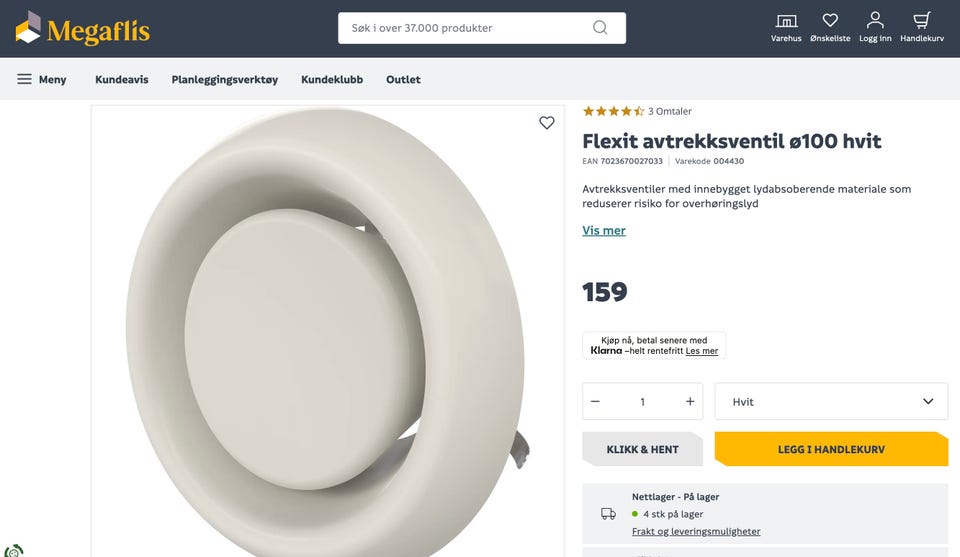The image size is (960, 557).
Task: Open the Handlekurv shopping cart
Action: [x=922, y=27]
